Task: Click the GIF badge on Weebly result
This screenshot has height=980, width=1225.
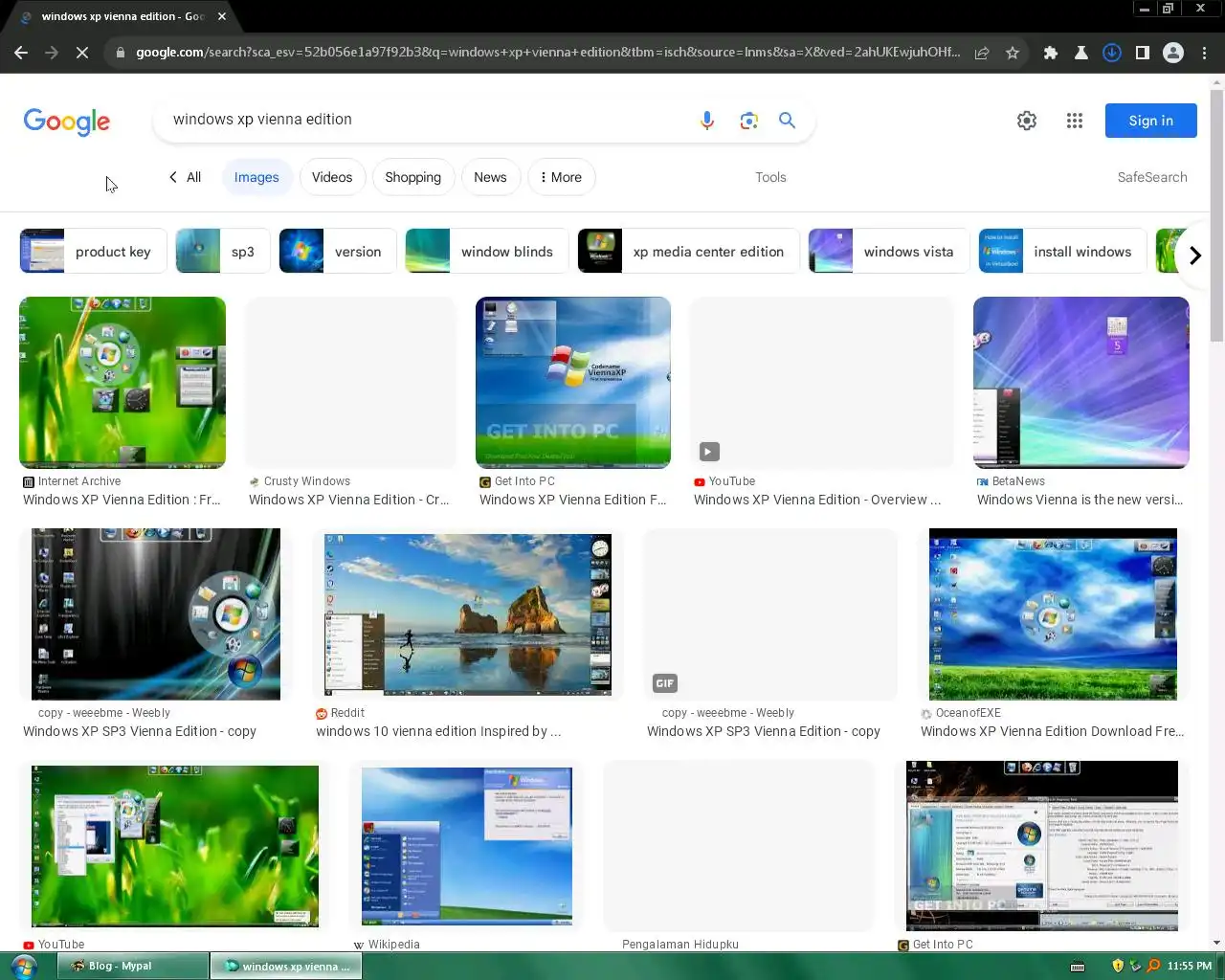Action: [665, 683]
